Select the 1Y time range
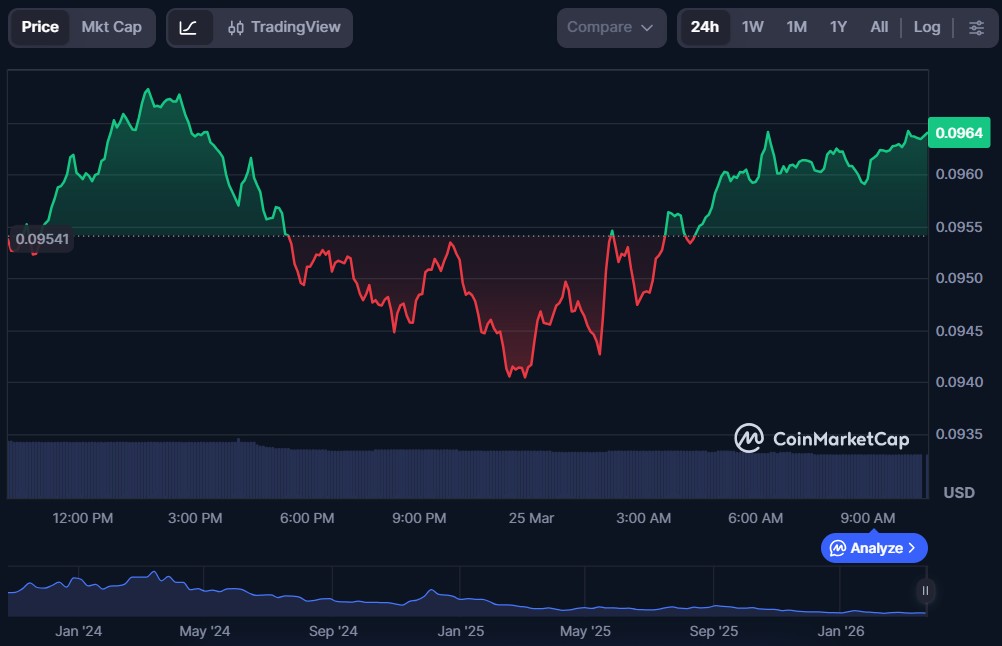Image resolution: width=1002 pixels, height=646 pixels. pyautogui.click(x=838, y=27)
